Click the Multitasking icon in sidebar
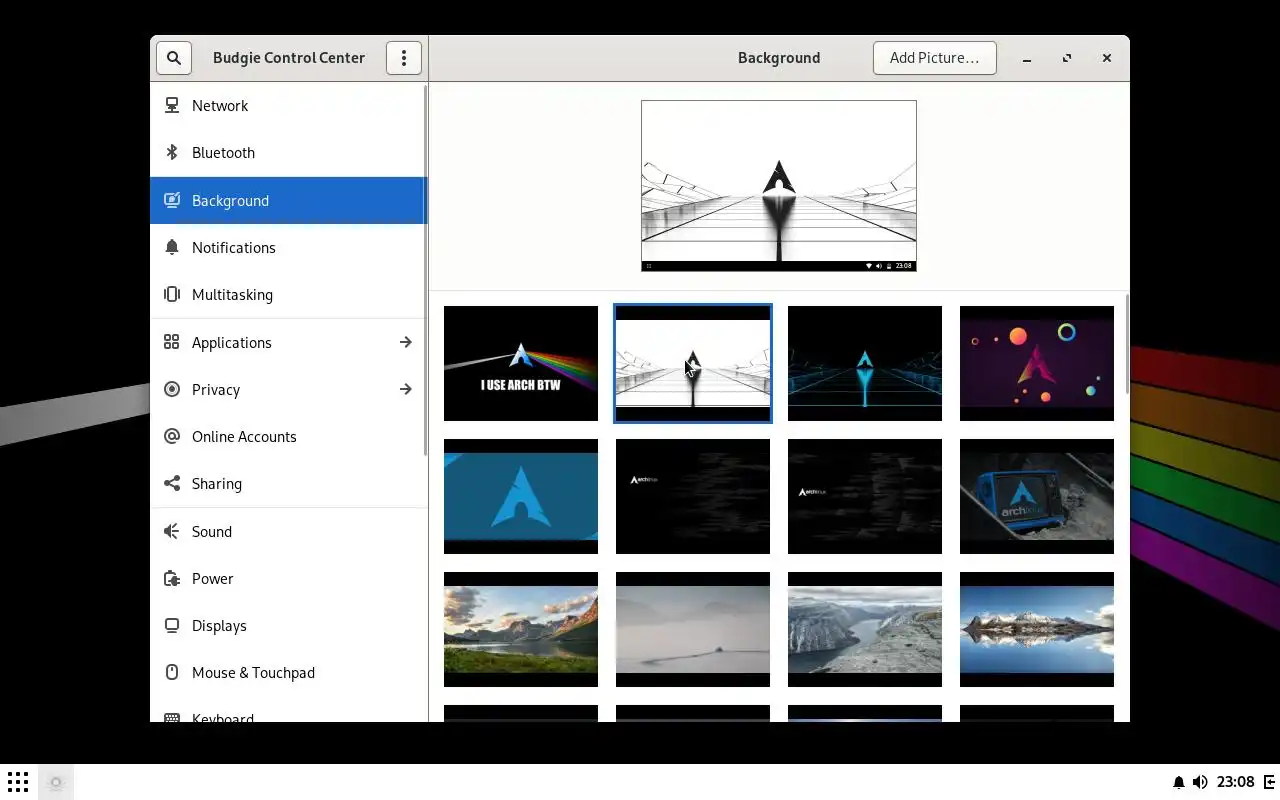The image size is (1280, 800). 172,294
